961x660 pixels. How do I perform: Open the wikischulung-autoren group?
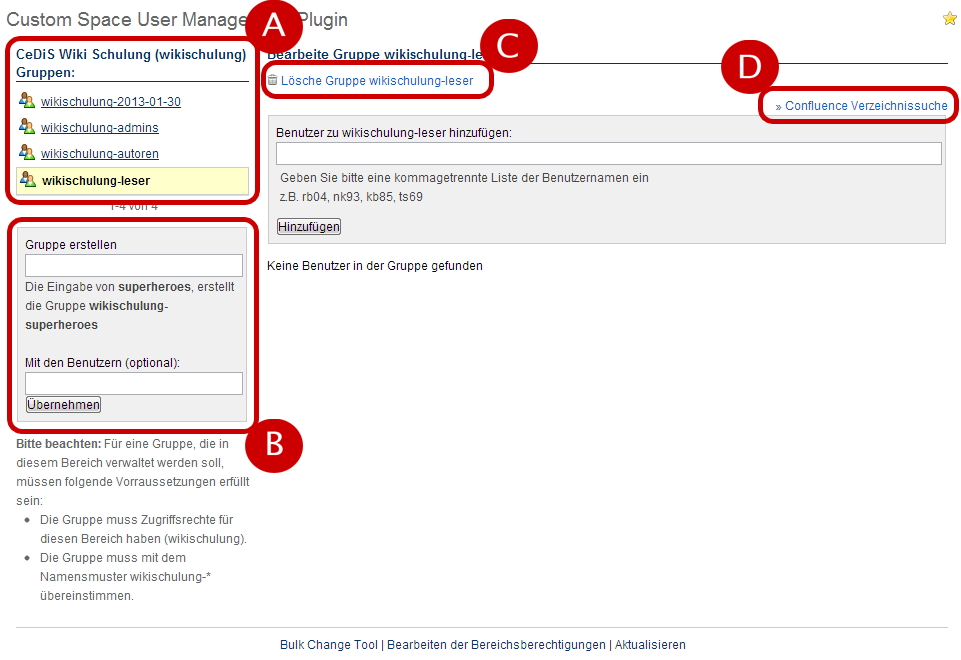point(100,154)
